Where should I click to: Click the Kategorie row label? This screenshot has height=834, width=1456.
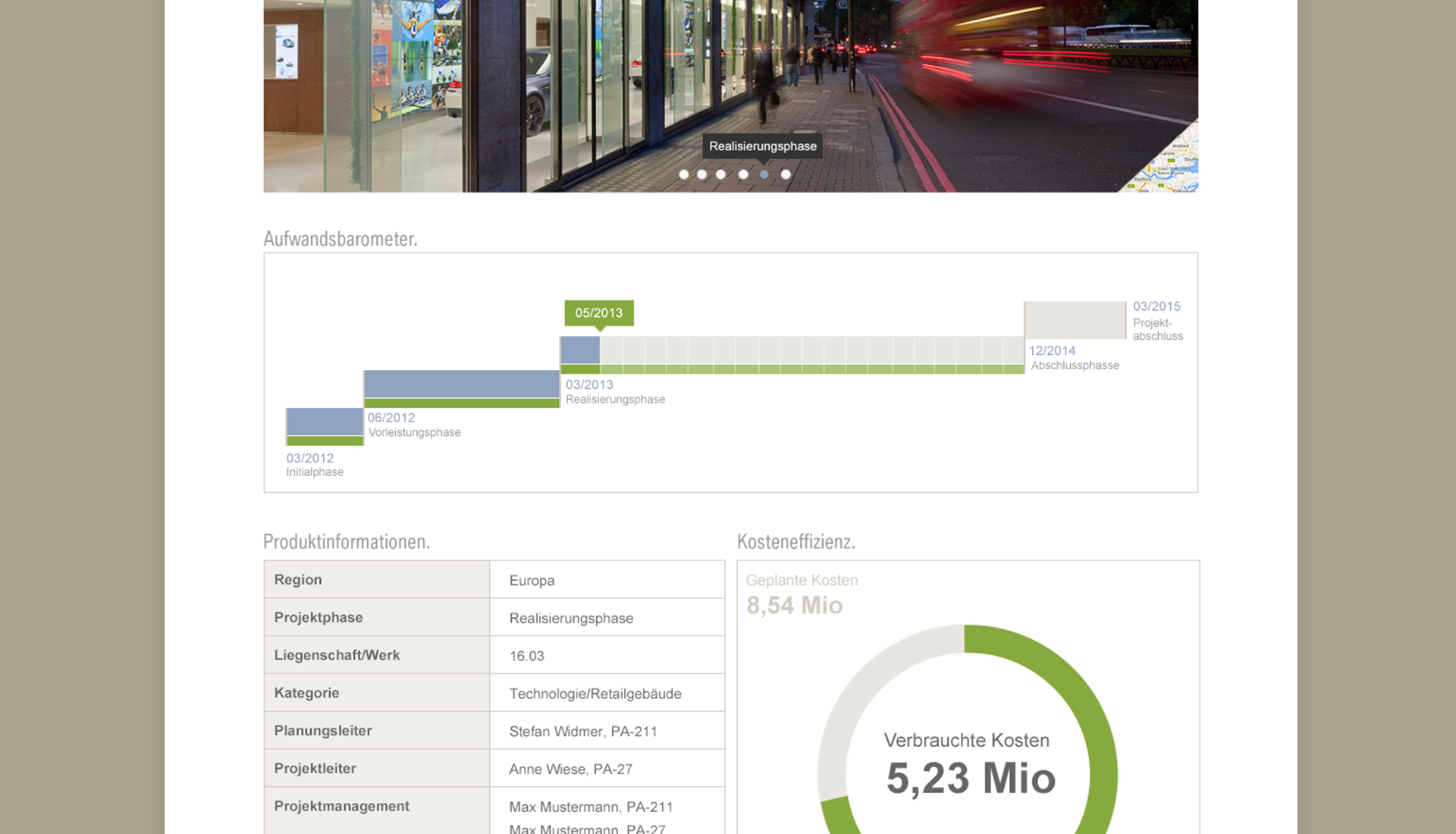[306, 693]
